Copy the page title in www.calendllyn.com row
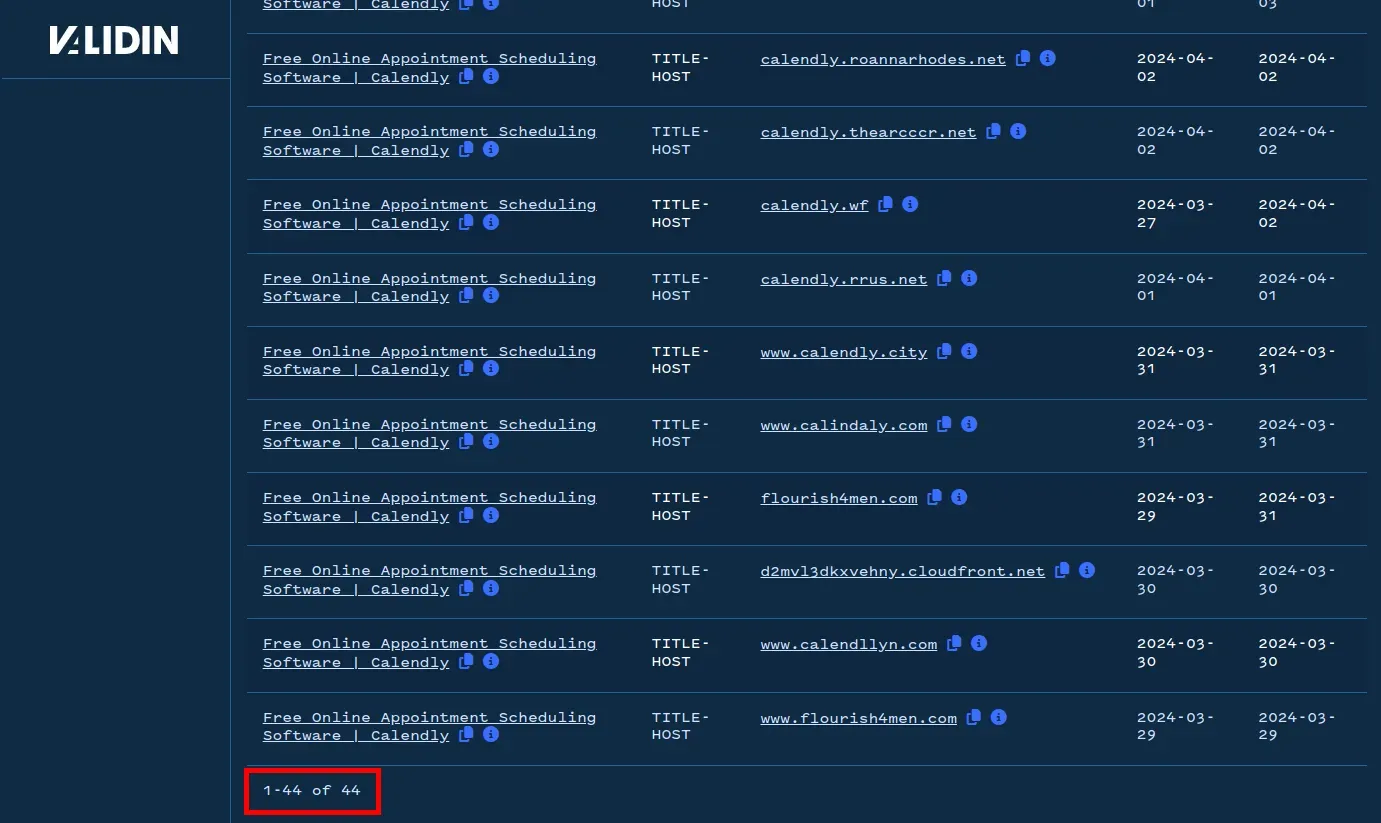Screen dimensions: 1381x823 point(466,661)
